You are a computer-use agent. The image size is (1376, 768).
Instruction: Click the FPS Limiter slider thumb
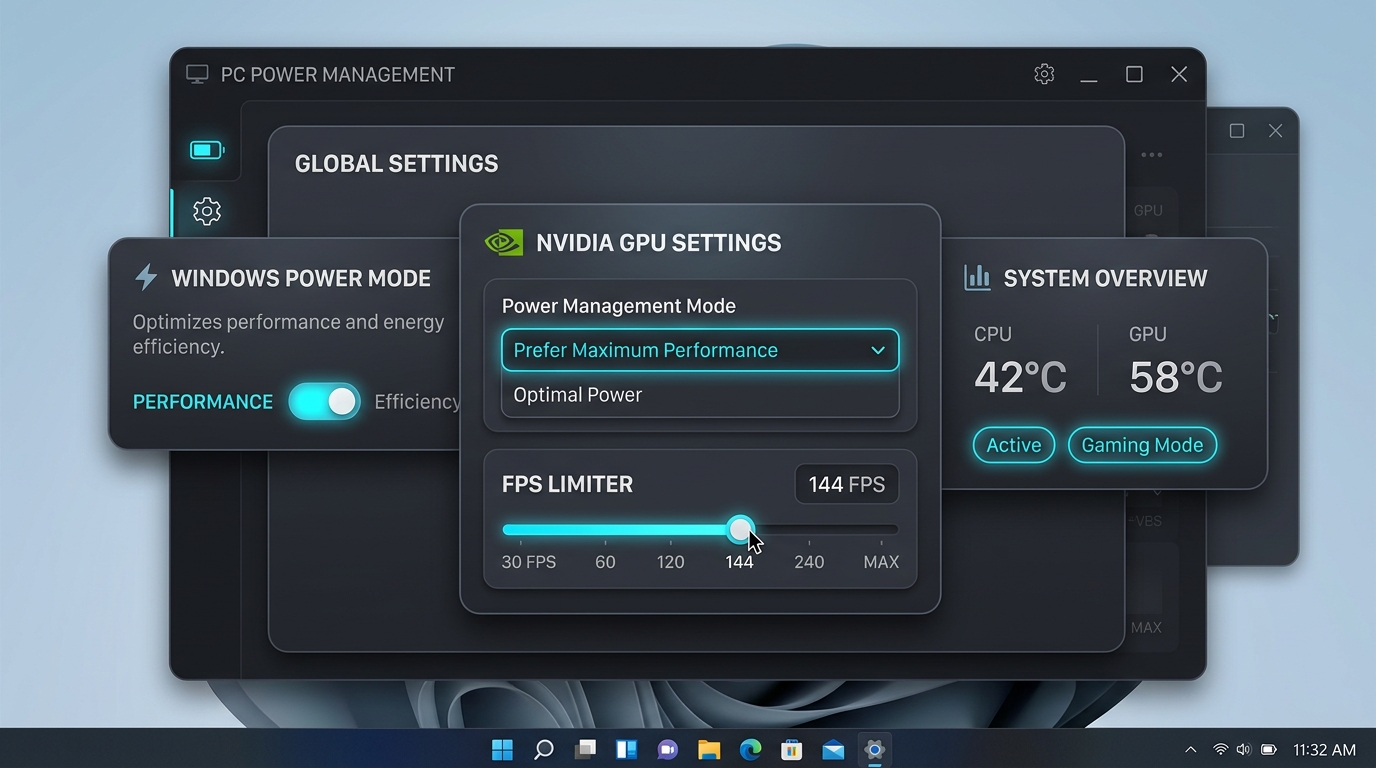[740, 530]
